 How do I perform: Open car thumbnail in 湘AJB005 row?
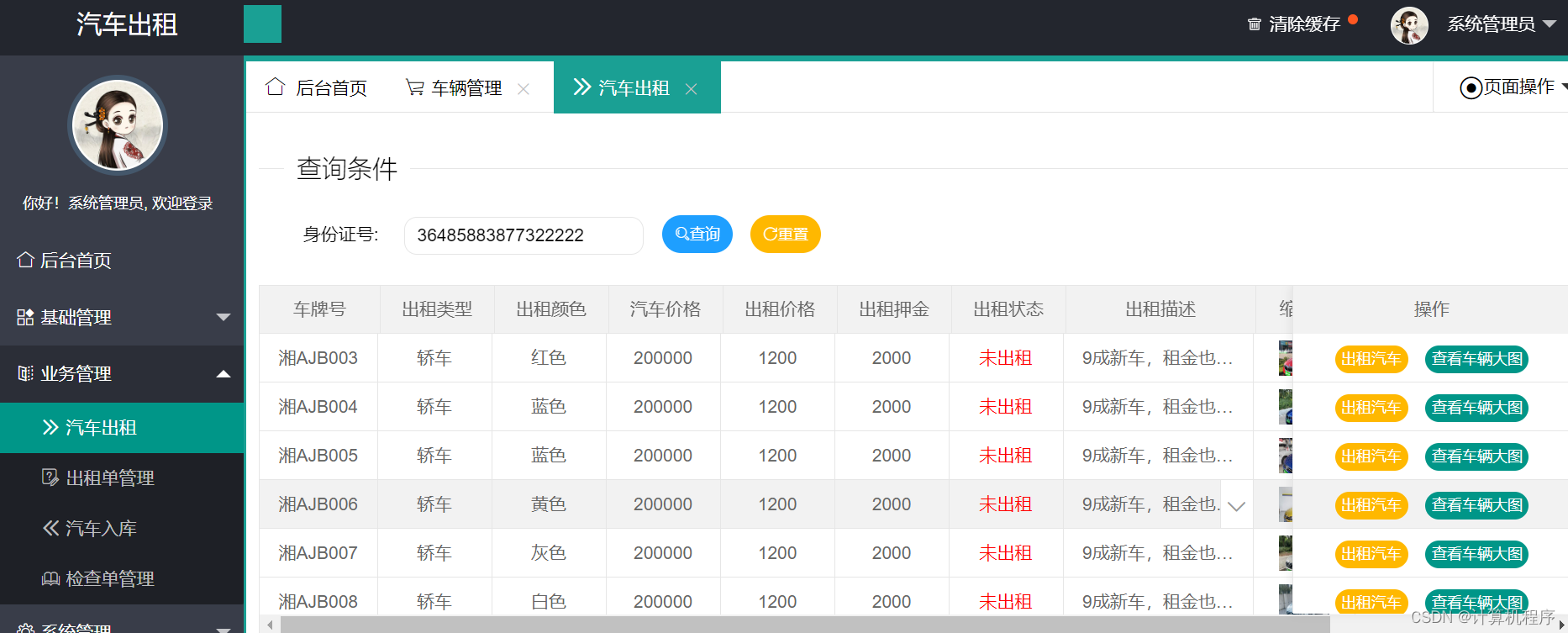tap(1286, 456)
